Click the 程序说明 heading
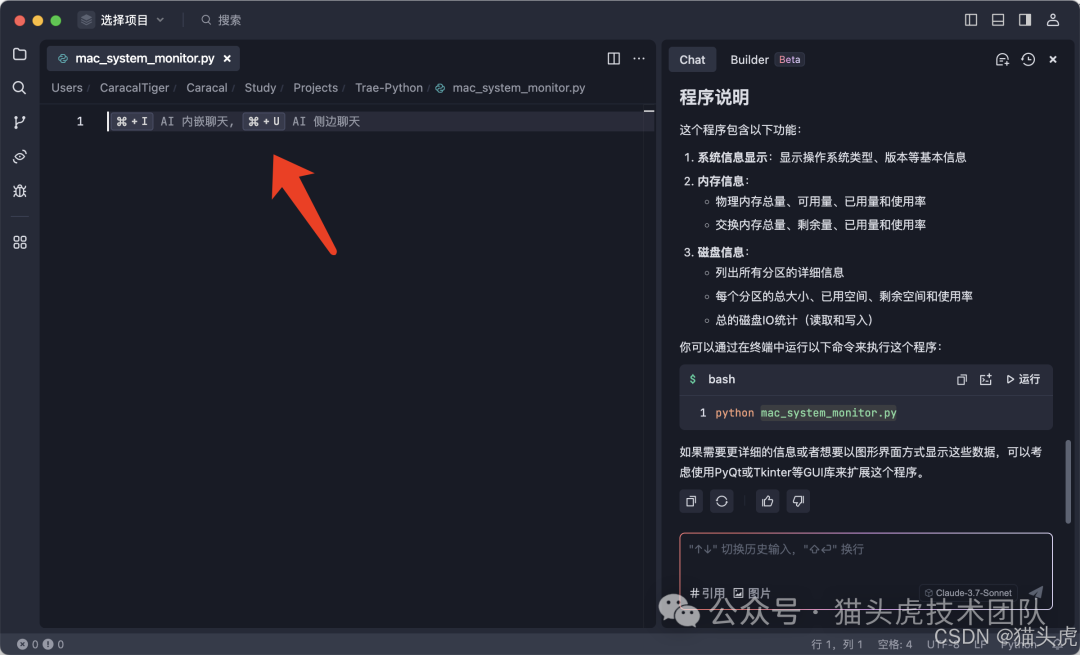Viewport: 1080px width, 655px height. (x=714, y=97)
